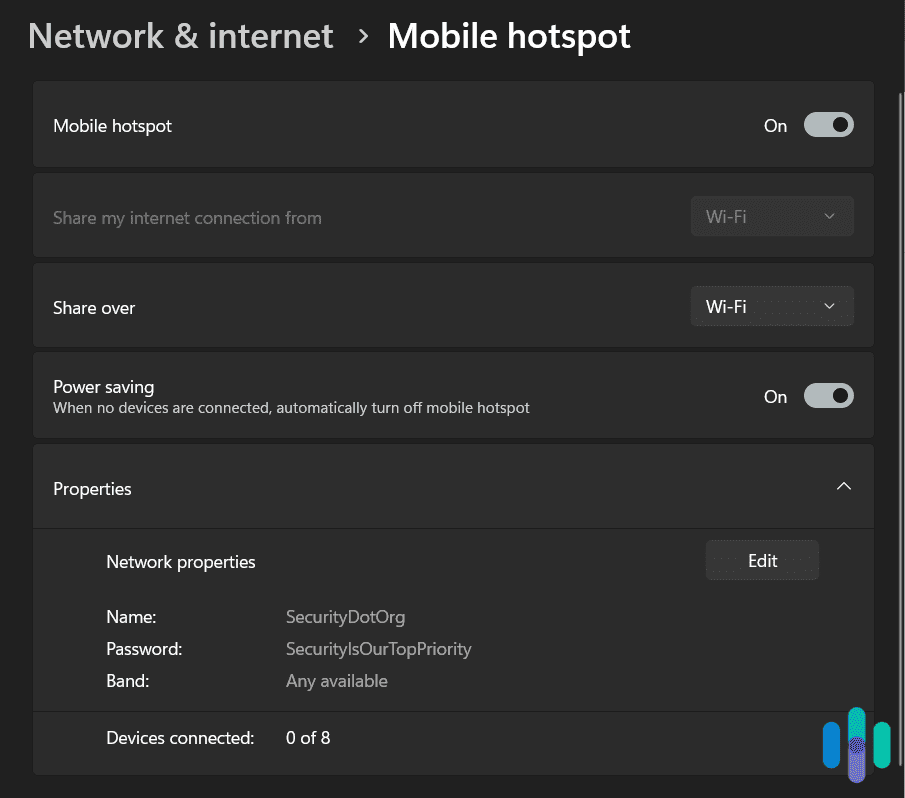Open the Share my internet connection from dropdown

pyautogui.click(x=772, y=216)
